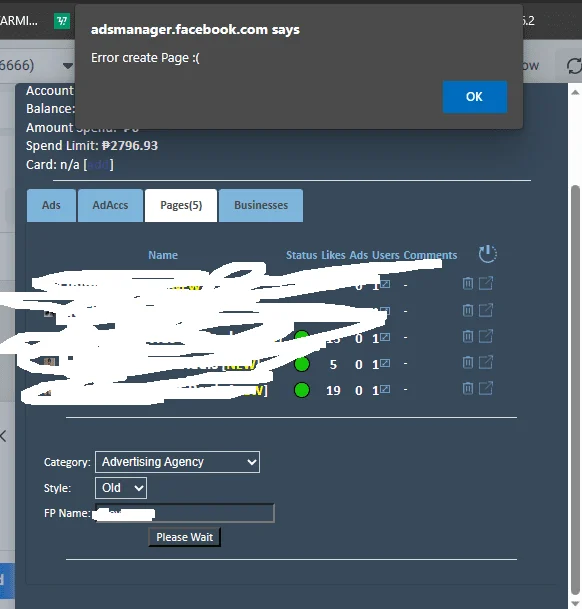Open second row page in new window
The width and height of the screenshot is (582, 609).
tap(486, 310)
